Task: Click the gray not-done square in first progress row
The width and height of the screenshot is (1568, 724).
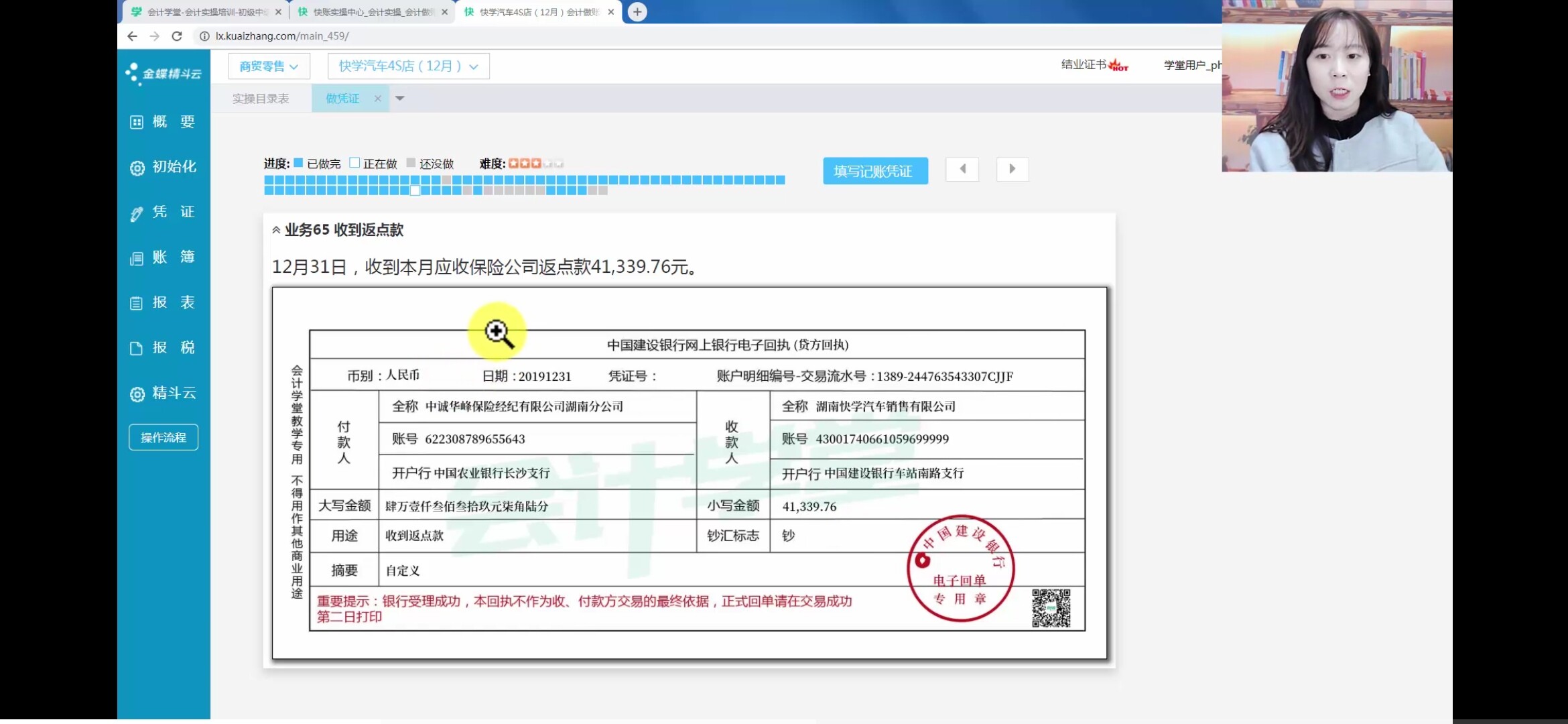Action: tap(446, 180)
